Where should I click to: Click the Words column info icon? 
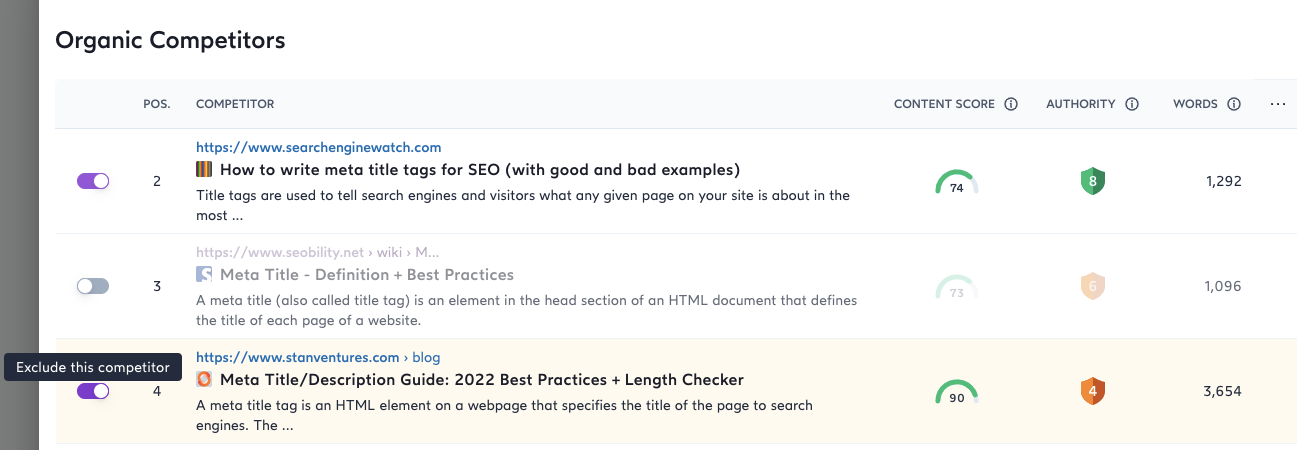[x=1234, y=104]
